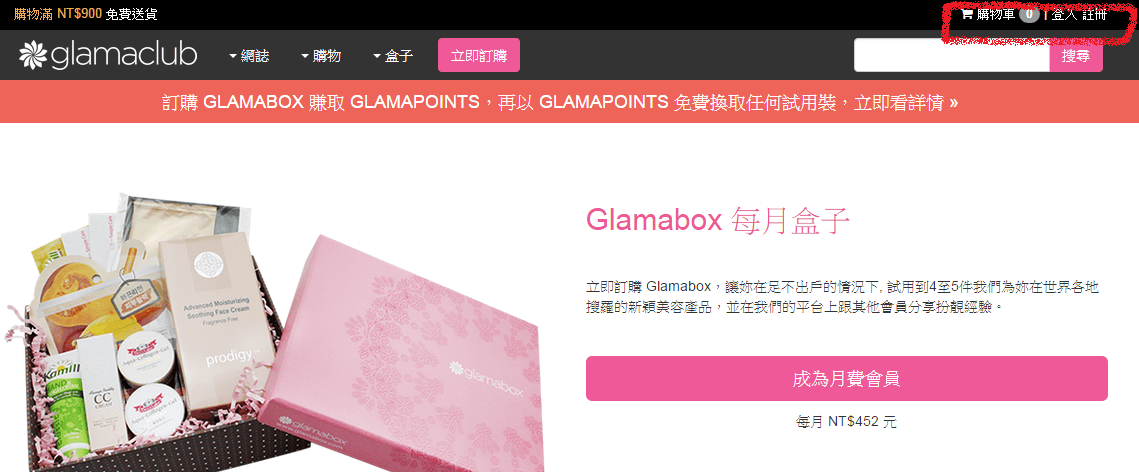Open the 網誌 menu item
Image resolution: width=1139 pixels, height=472 pixels.
254,56
